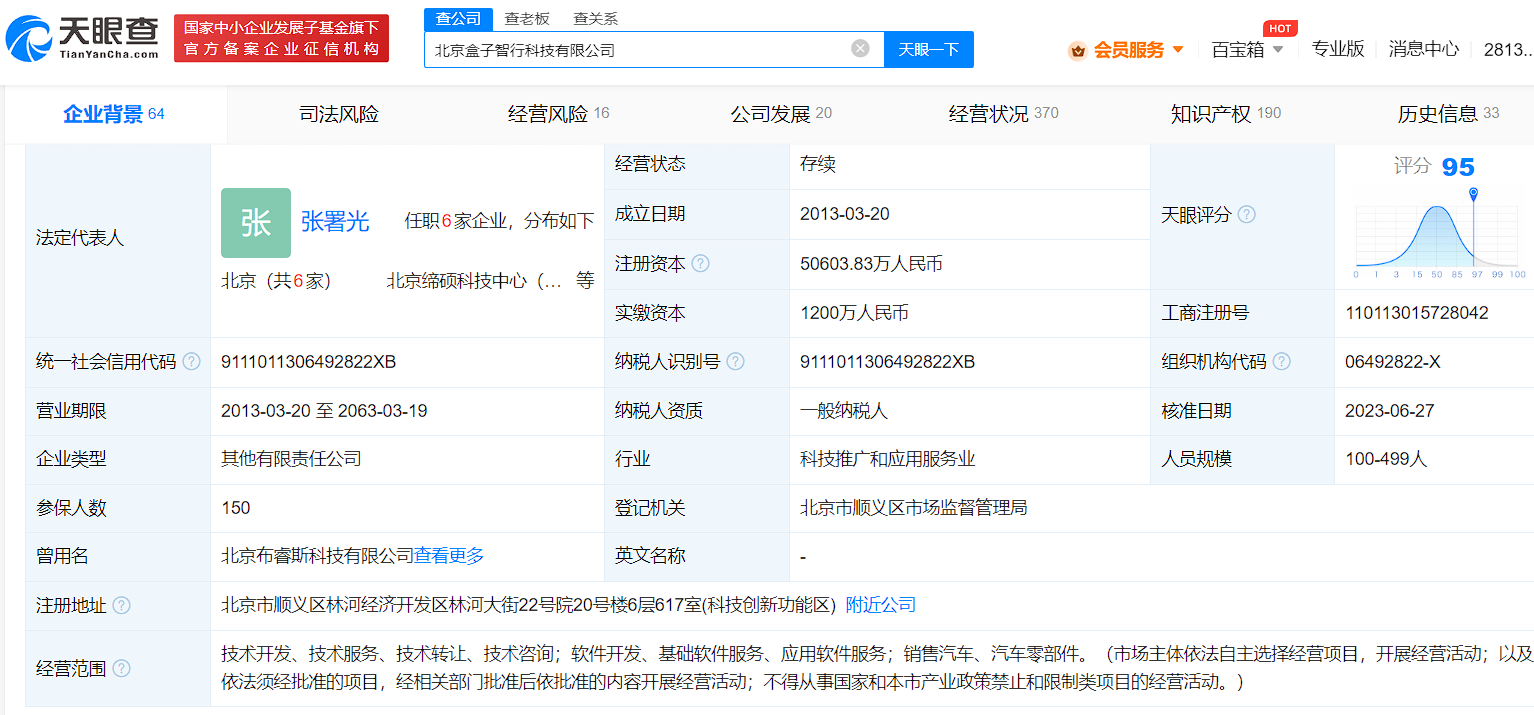Image resolution: width=1534 pixels, height=715 pixels.
Task: Click the 天眼一下 search button
Action: [x=929, y=49]
